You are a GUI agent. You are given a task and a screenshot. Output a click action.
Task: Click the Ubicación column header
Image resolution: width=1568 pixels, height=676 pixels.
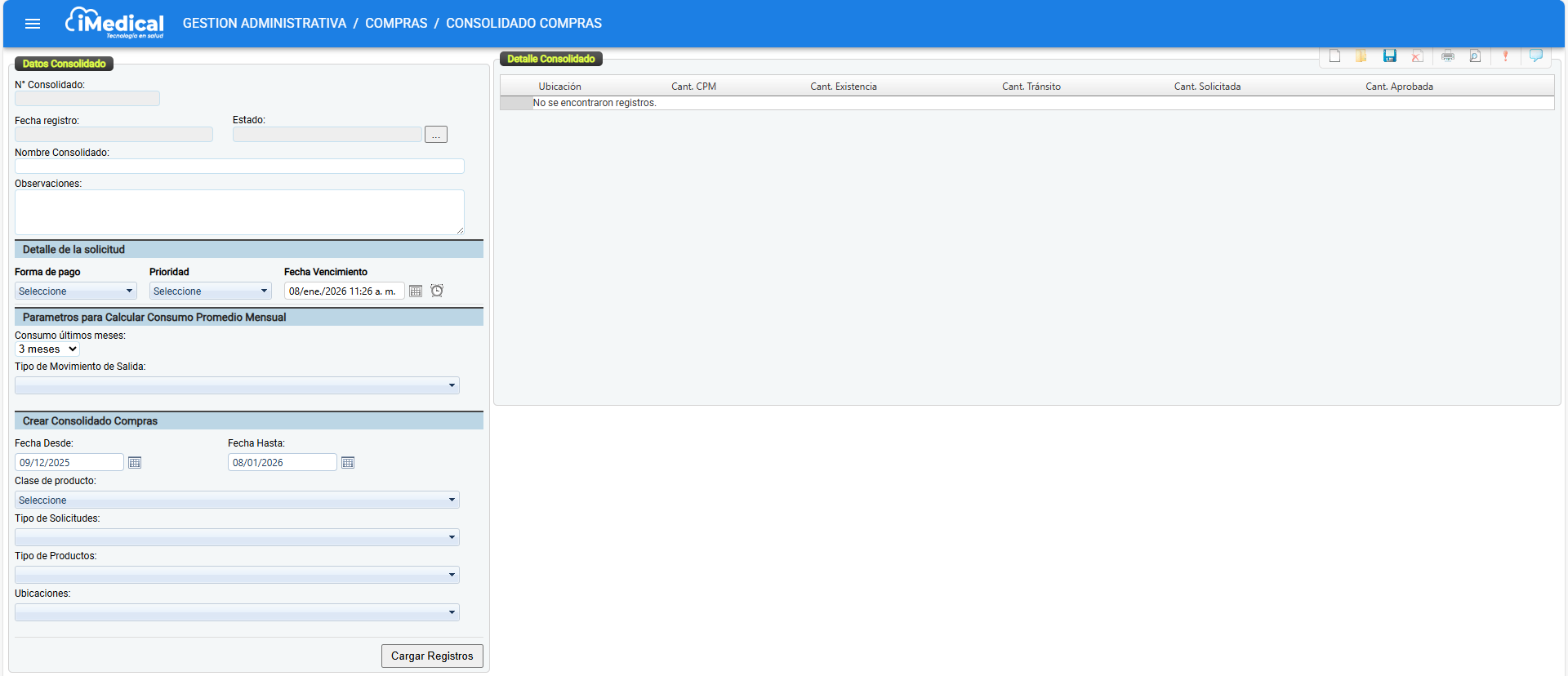point(559,87)
